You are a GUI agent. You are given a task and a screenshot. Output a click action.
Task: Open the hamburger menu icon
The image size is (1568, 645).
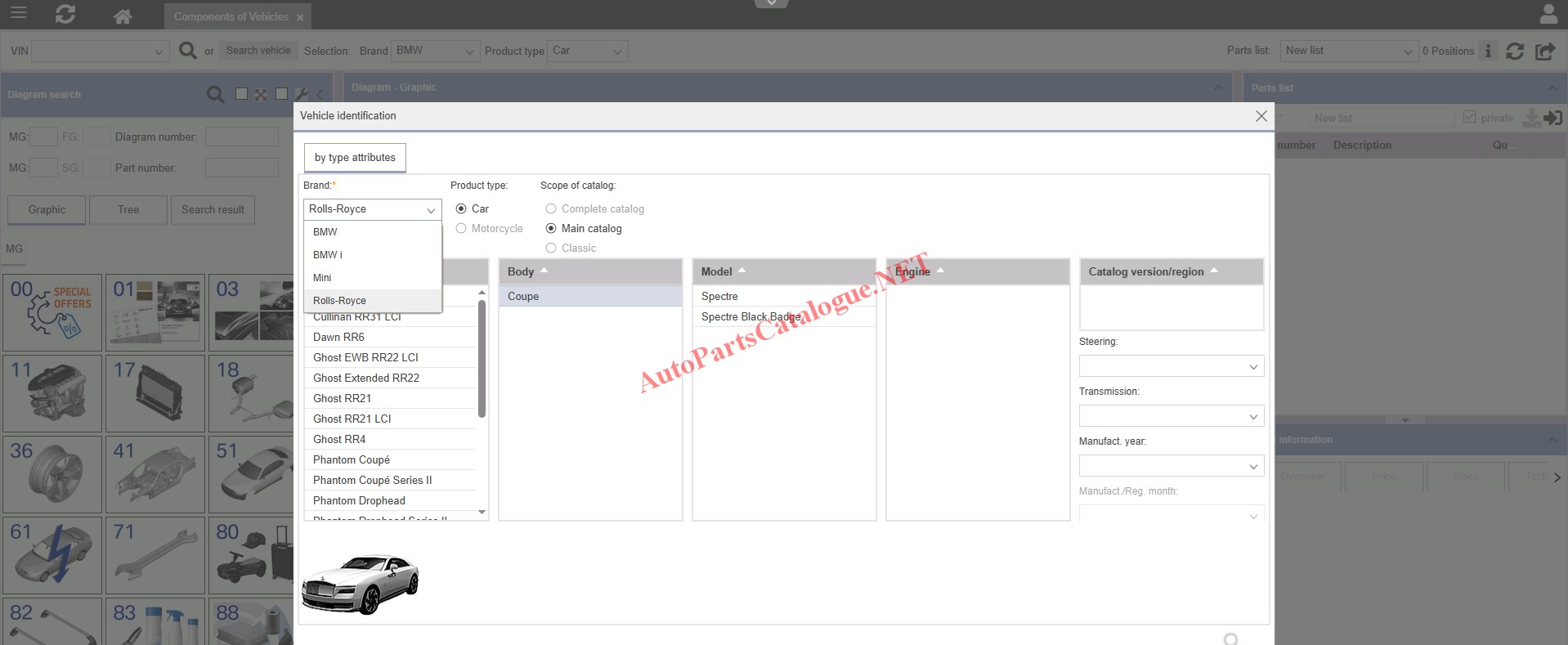pyautogui.click(x=18, y=14)
